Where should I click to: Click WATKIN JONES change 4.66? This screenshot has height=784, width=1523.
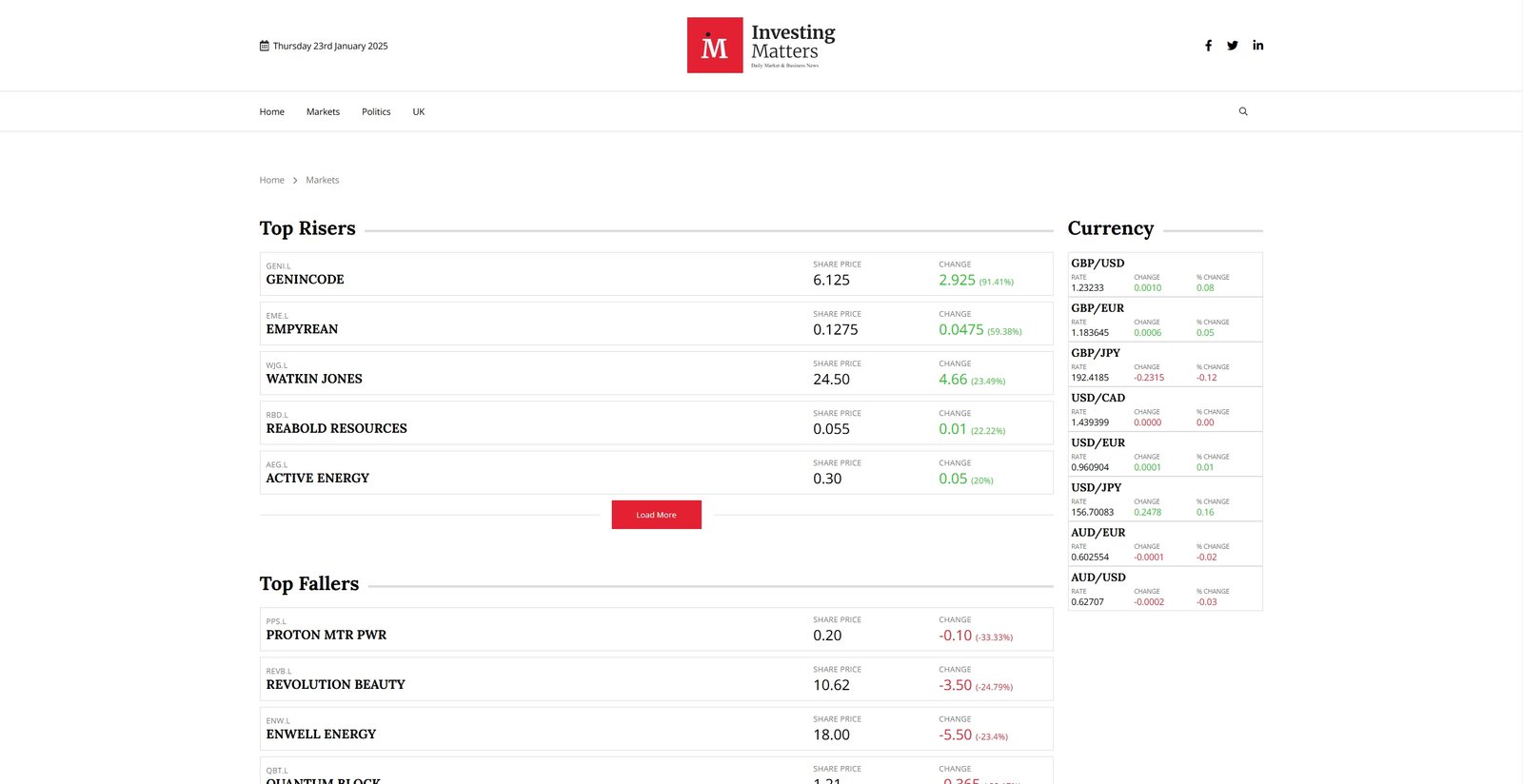point(953,379)
